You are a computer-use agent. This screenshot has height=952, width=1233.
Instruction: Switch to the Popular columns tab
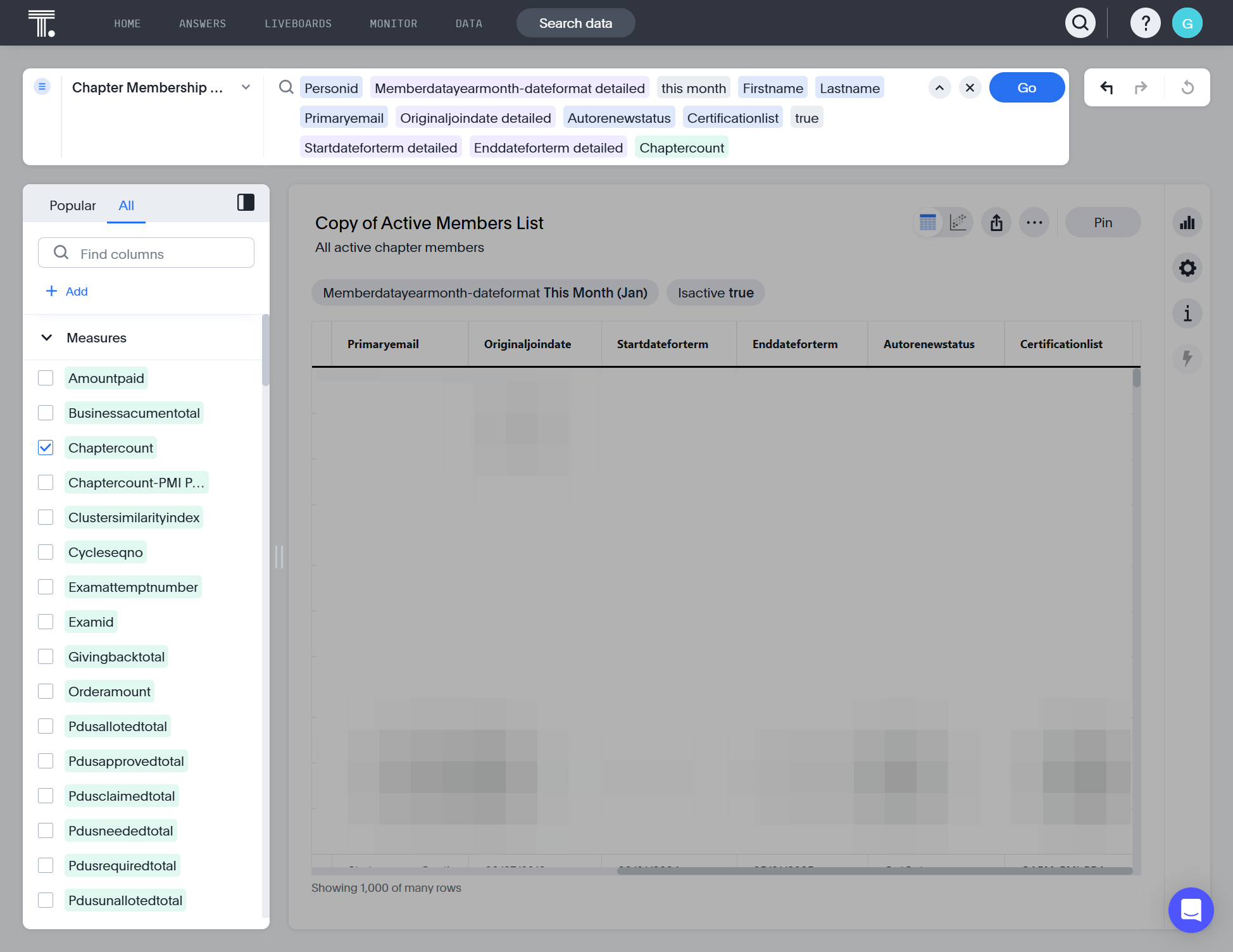[73, 205]
